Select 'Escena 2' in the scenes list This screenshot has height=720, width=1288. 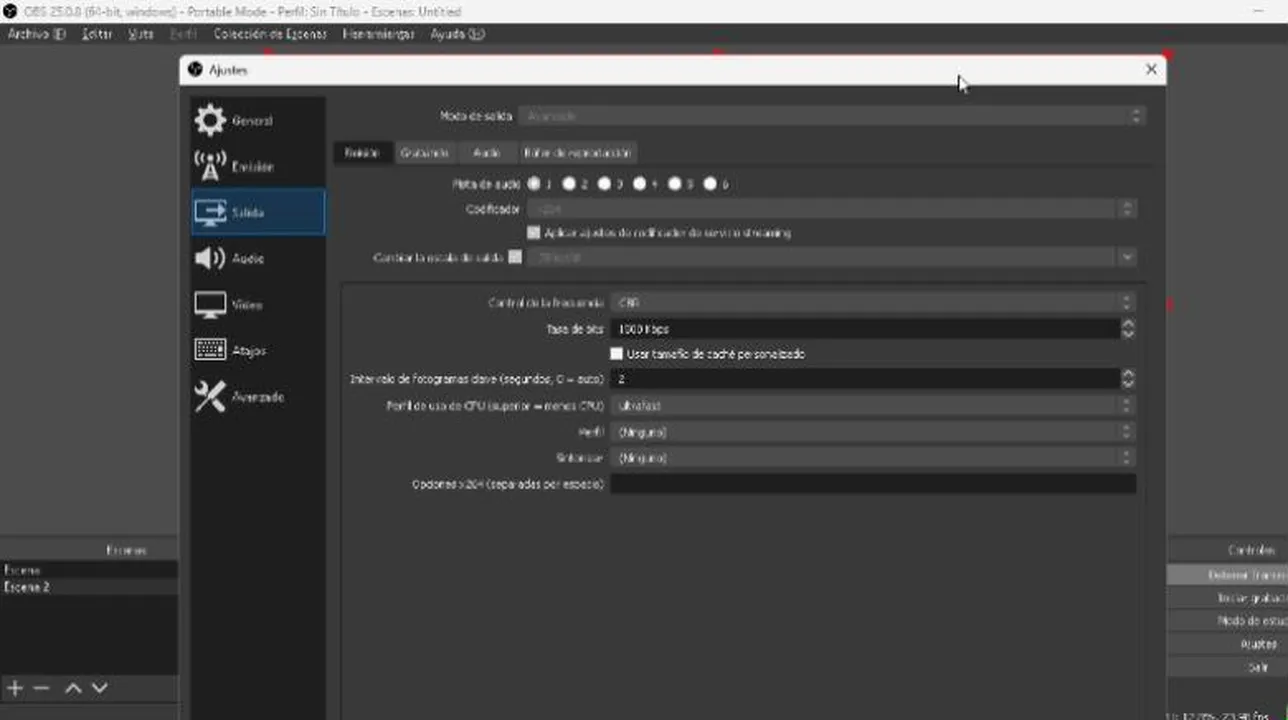[x=89, y=587]
